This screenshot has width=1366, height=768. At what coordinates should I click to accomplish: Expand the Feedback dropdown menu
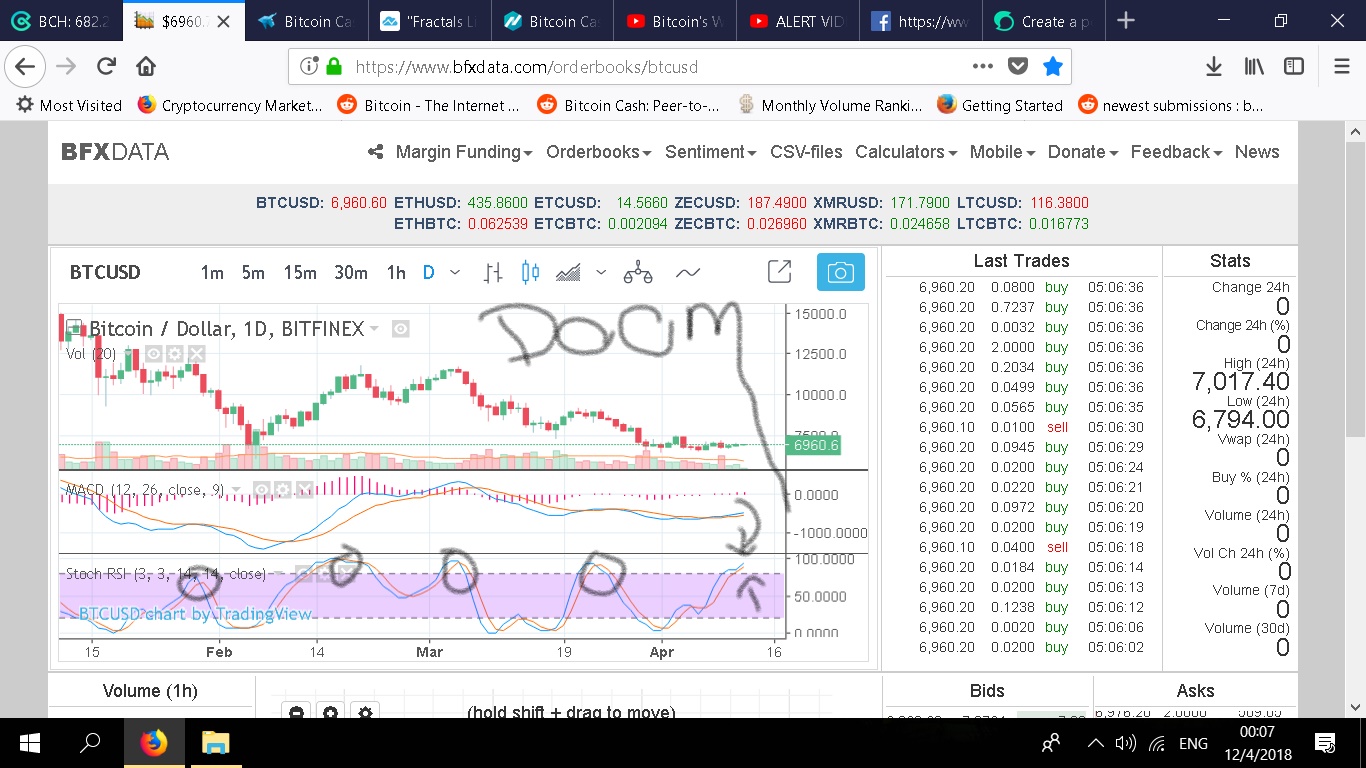[x=1176, y=152]
